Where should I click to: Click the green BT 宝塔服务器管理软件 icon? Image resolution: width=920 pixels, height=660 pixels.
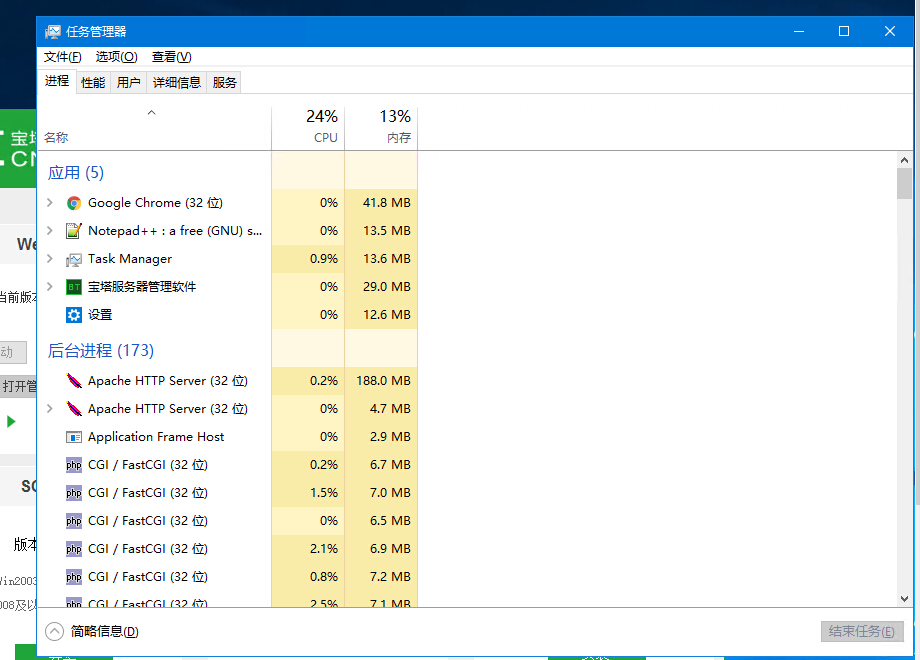(x=73, y=287)
